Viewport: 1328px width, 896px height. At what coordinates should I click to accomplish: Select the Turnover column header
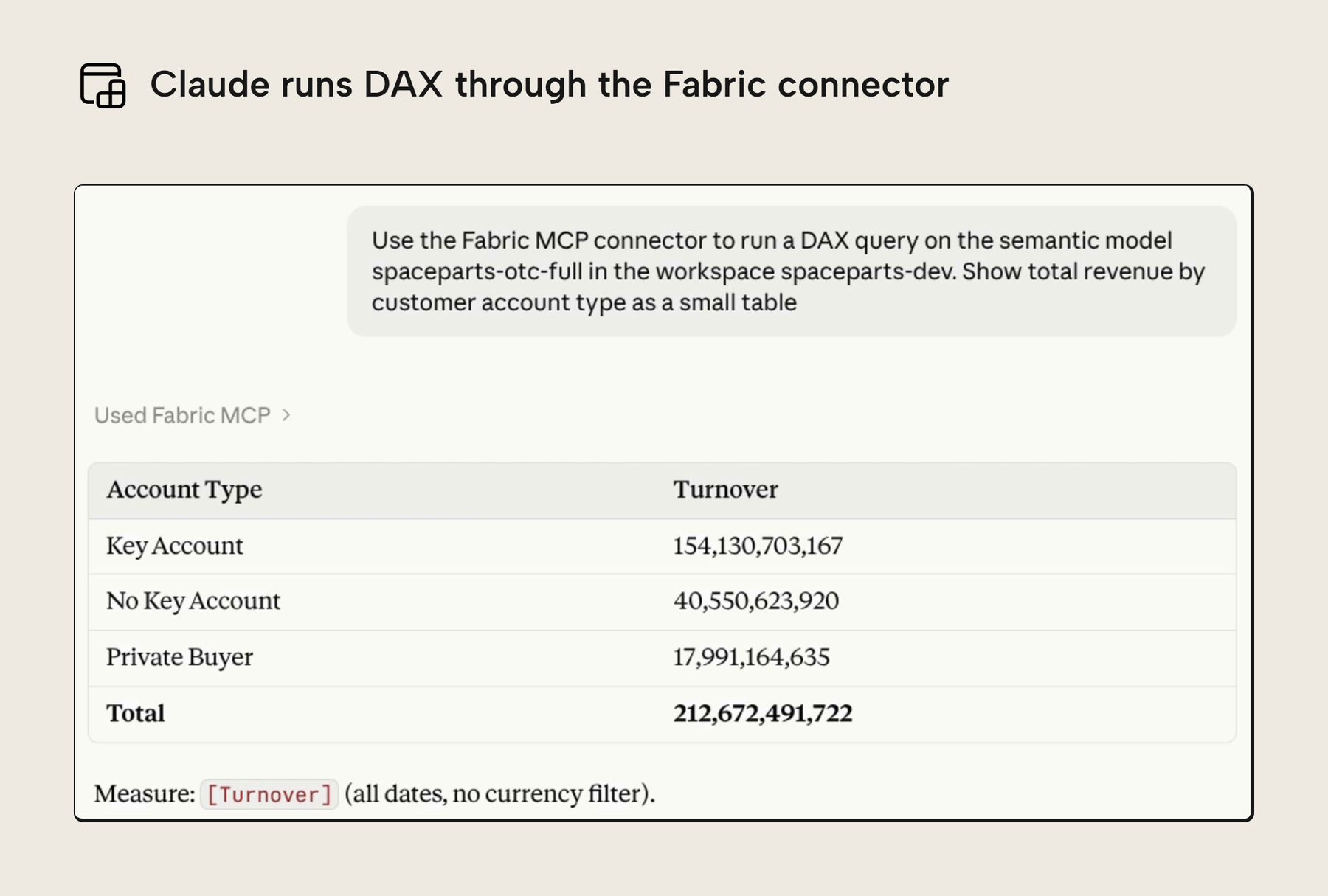point(725,490)
